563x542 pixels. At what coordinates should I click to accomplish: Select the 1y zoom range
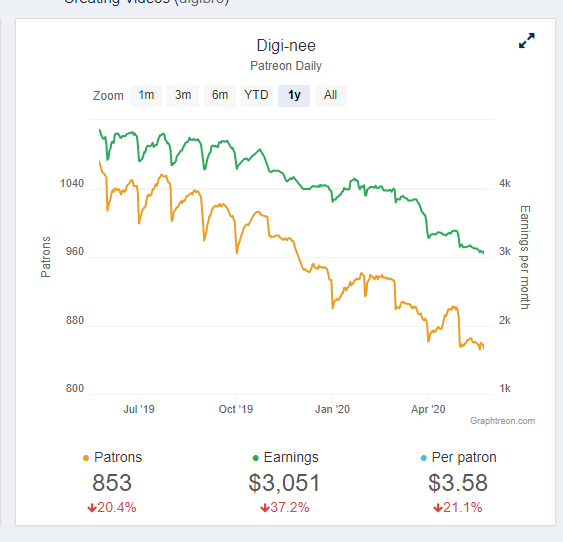[294, 95]
